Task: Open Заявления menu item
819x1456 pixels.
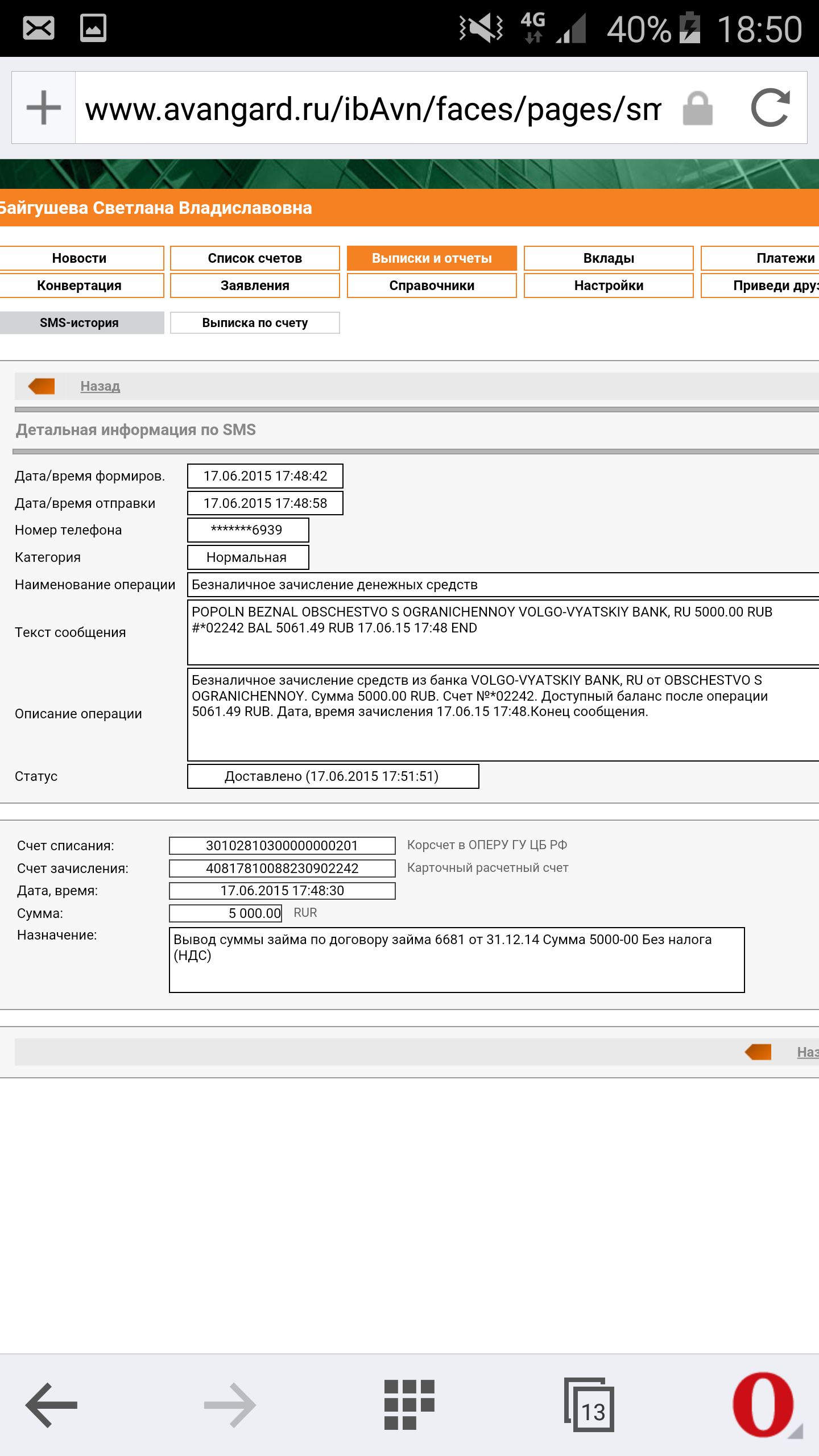Action: [255, 286]
